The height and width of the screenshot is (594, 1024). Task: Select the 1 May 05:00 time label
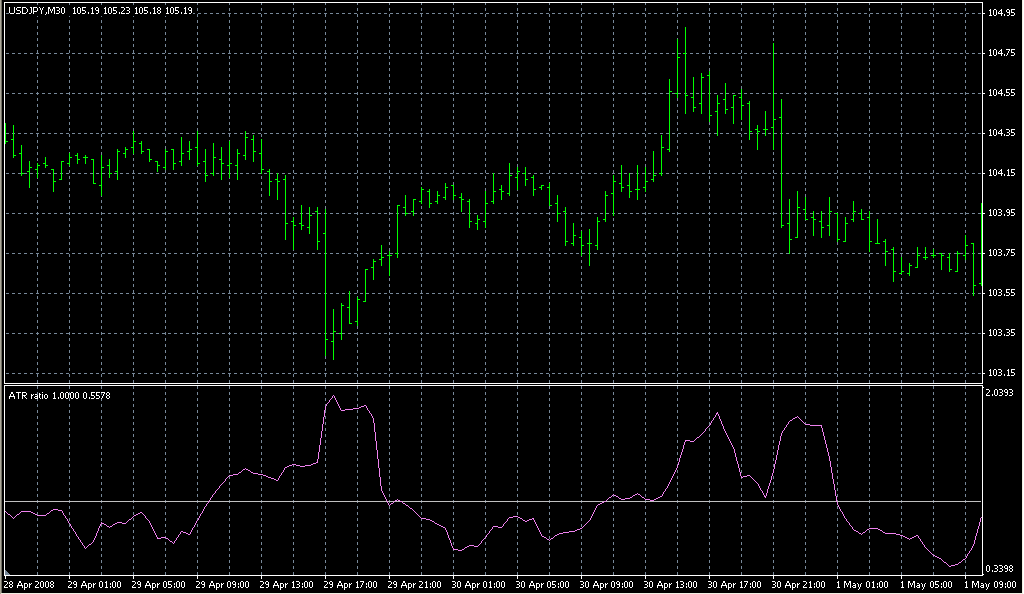pyautogui.click(x=924, y=583)
